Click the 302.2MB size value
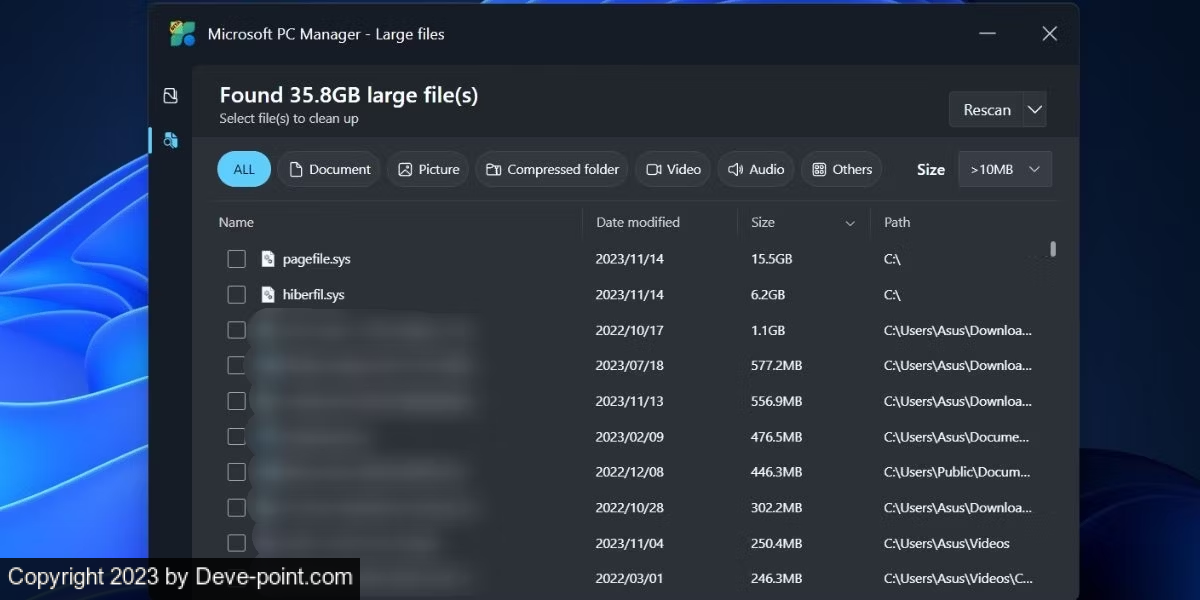Viewport: 1200px width, 600px height. (776, 508)
